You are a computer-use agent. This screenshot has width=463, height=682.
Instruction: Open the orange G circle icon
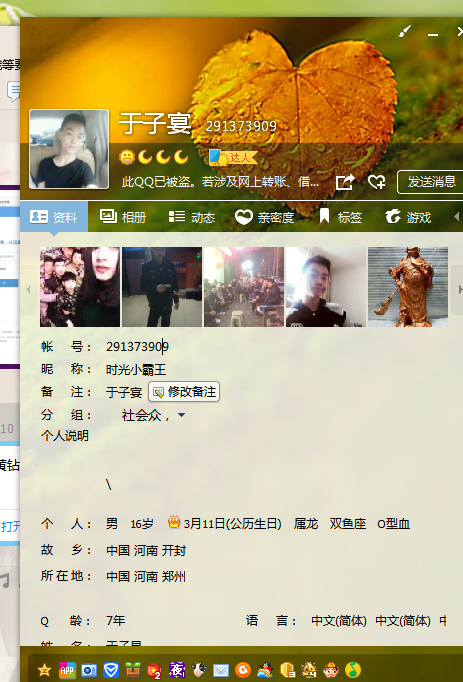pyautogui.click(x=243, y=670)
